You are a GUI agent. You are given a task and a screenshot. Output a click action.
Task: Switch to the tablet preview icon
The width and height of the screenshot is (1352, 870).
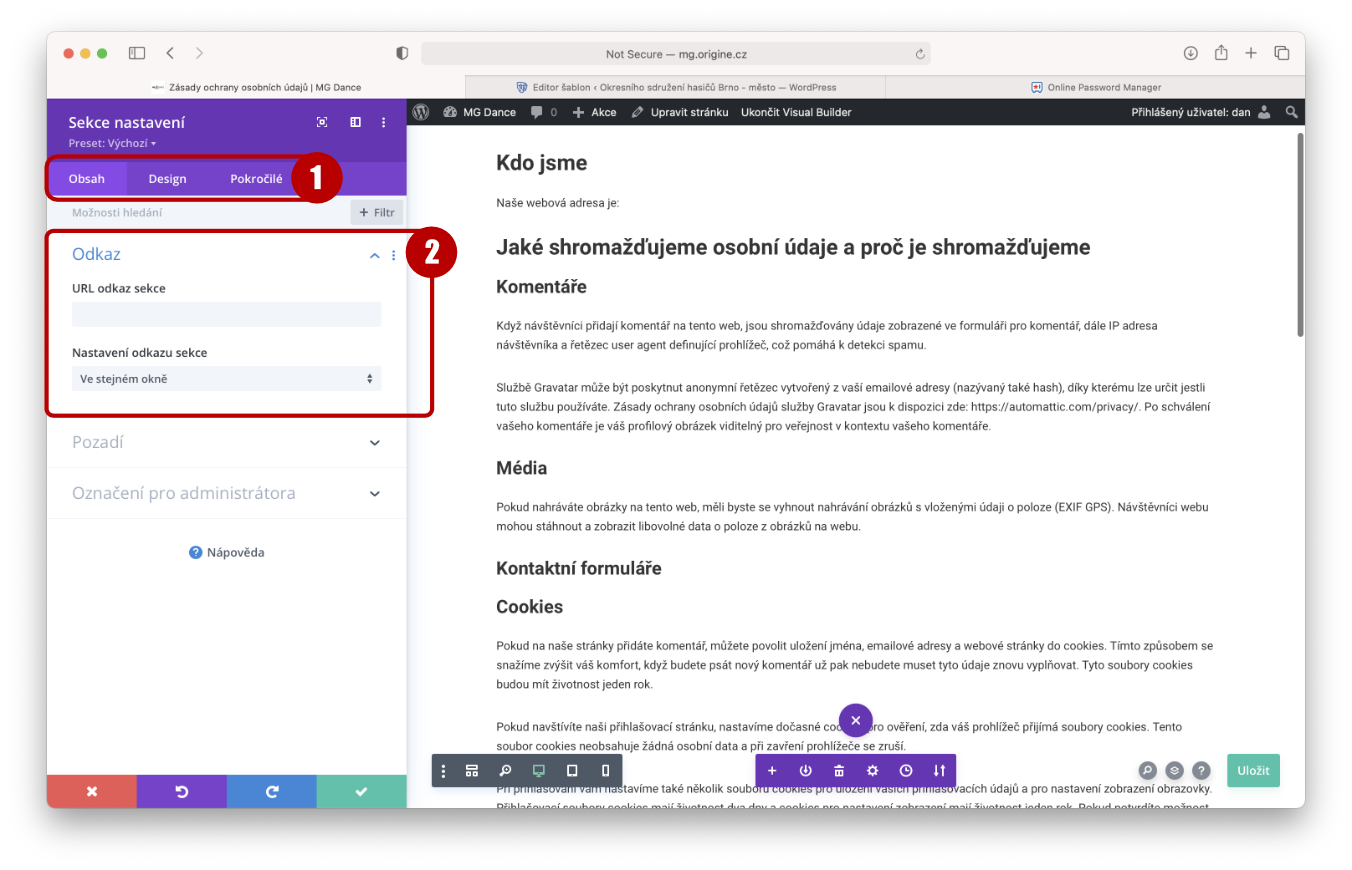572,771
